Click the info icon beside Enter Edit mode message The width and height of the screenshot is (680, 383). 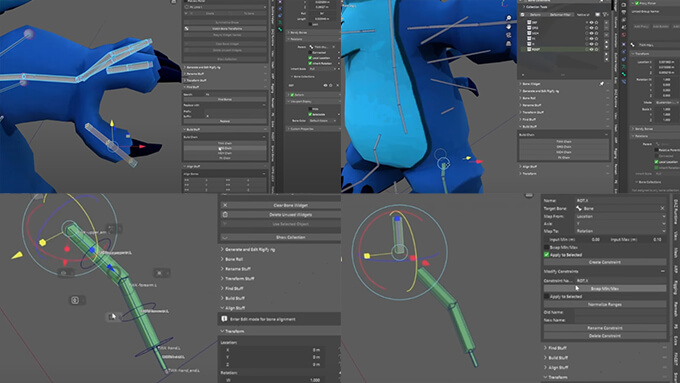pyautogui.click(x=224, y=319)
